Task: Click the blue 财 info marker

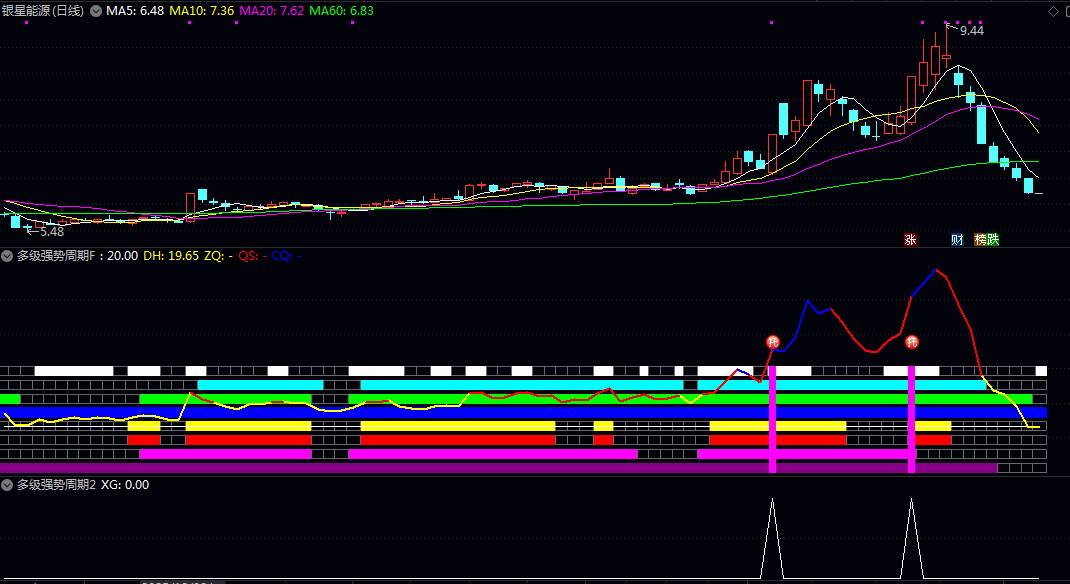Action: tap(957, 239)
